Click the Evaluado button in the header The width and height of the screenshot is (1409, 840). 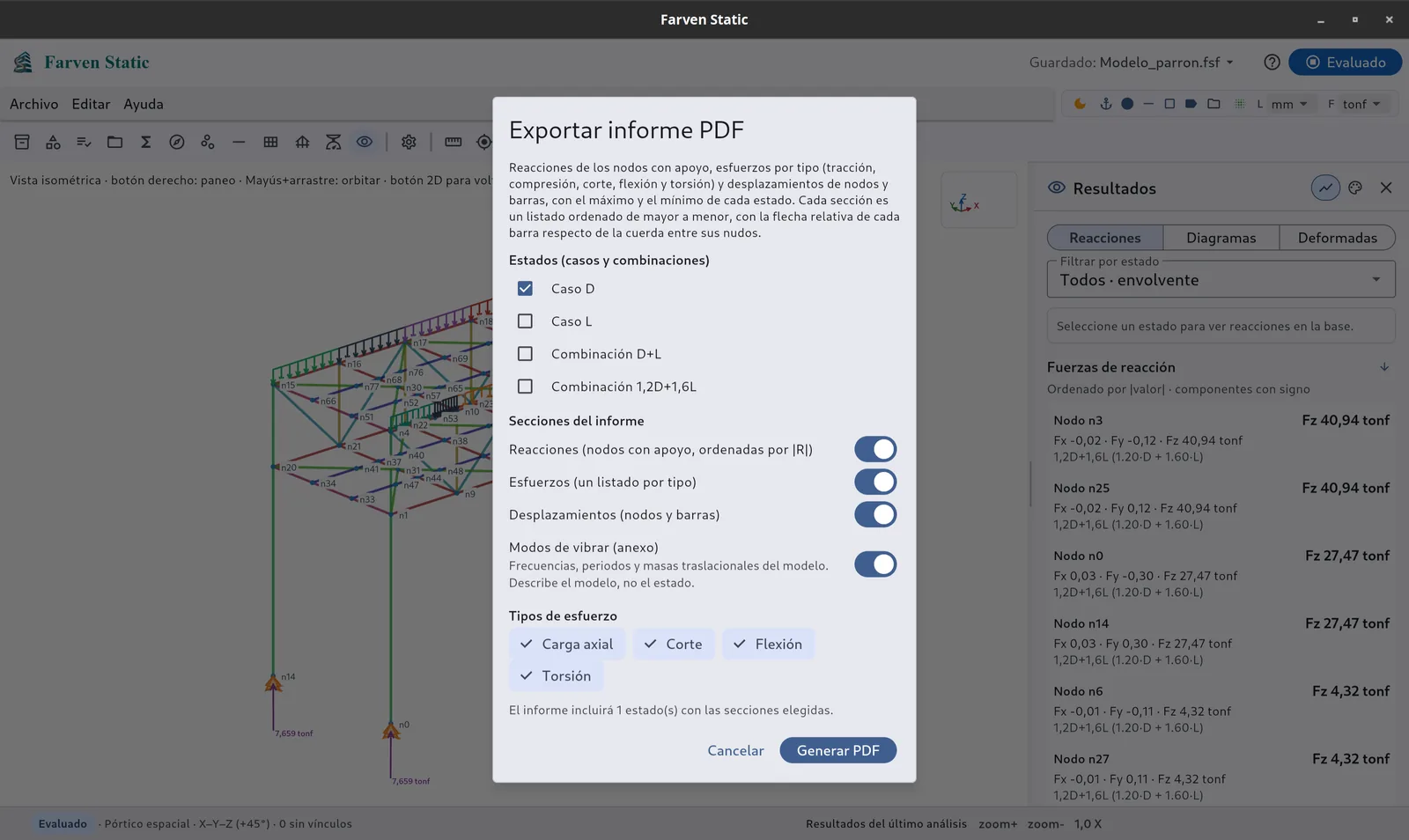point(1345,63)
